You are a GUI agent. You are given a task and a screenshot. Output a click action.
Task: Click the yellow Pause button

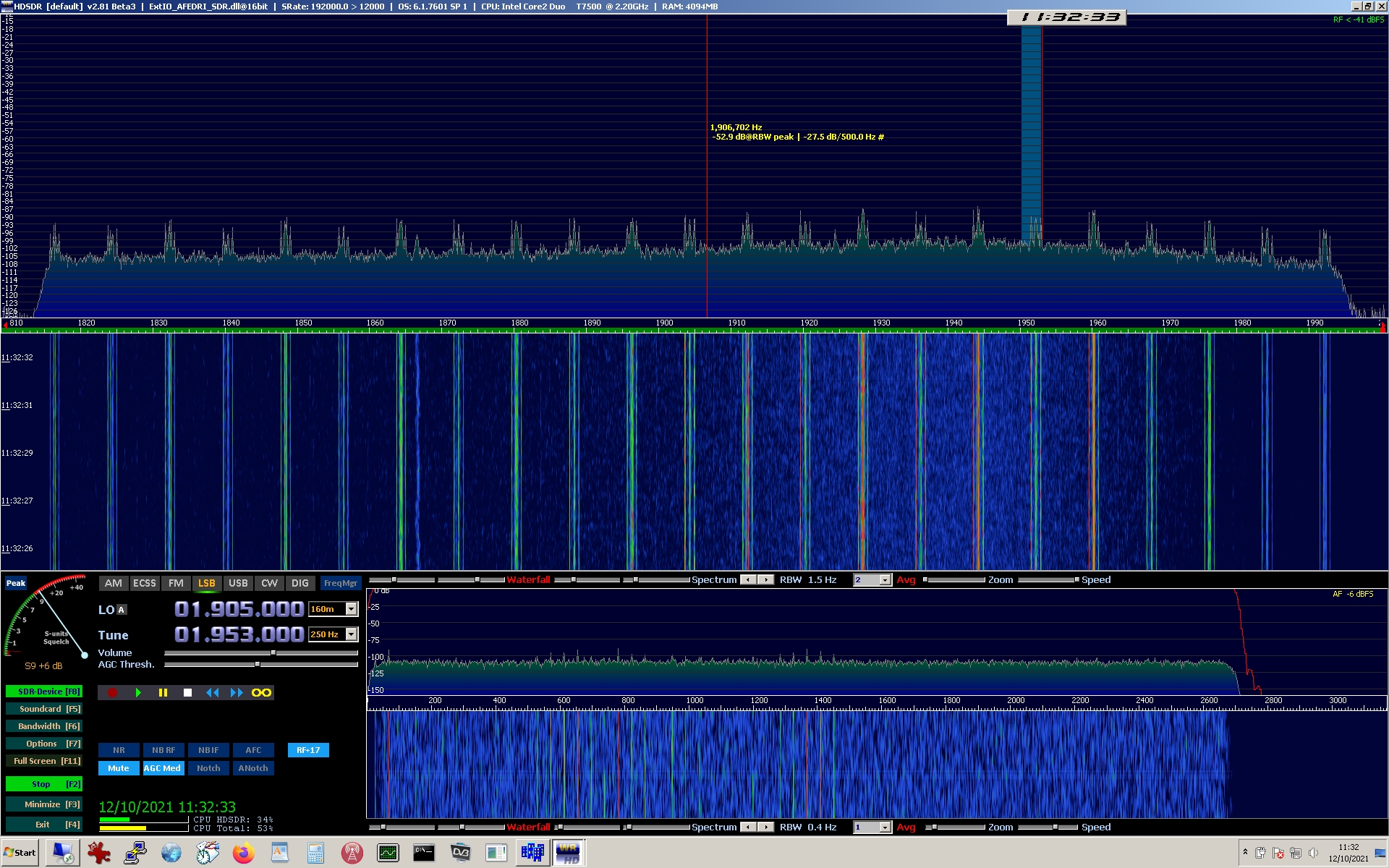(x=163, y=693)
